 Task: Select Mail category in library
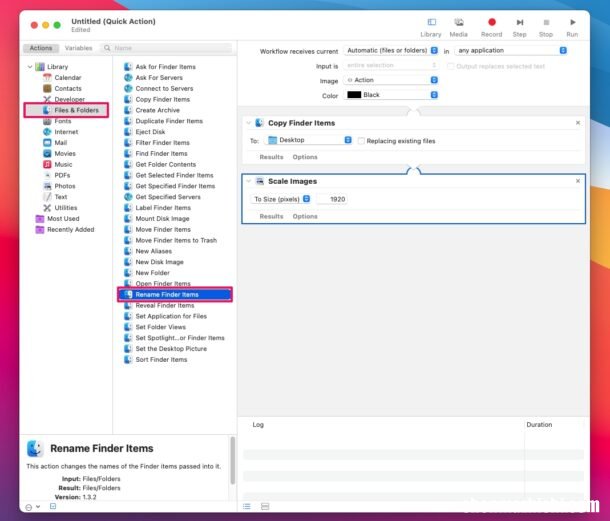tap(61, 143)
